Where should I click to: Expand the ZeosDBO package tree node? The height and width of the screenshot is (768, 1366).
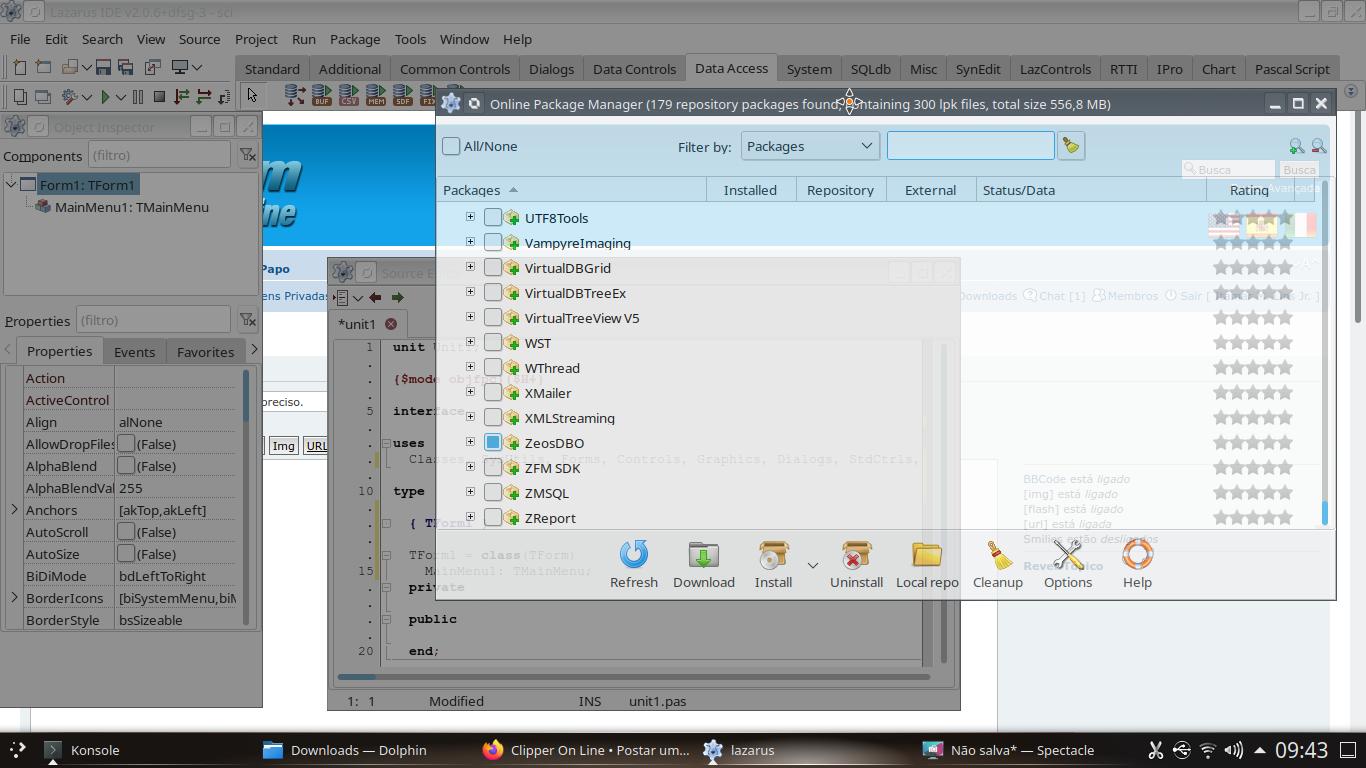click(470, 442)
